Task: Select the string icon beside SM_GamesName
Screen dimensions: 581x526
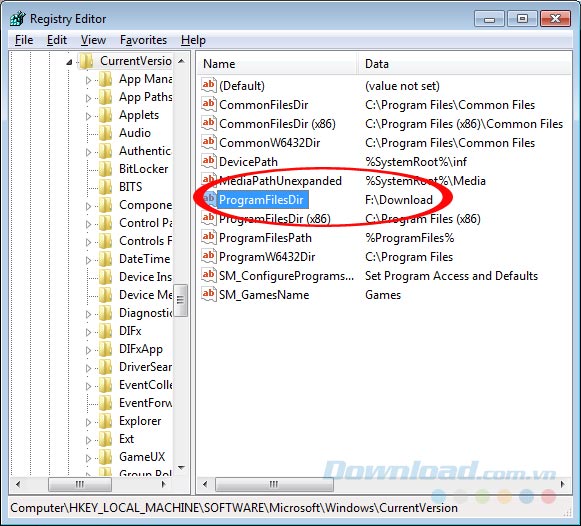Action: tap(208, 294)
